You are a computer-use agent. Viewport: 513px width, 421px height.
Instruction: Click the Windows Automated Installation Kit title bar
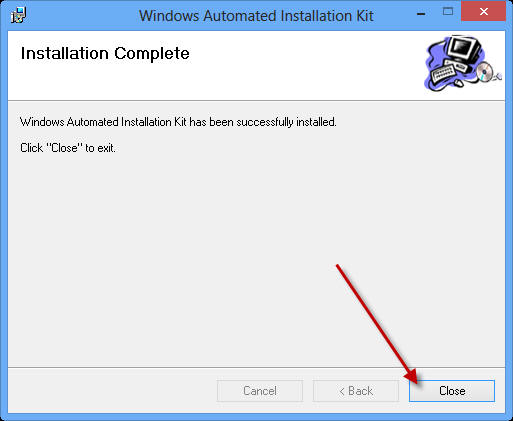pyautogui.click(x=256, y=16)
